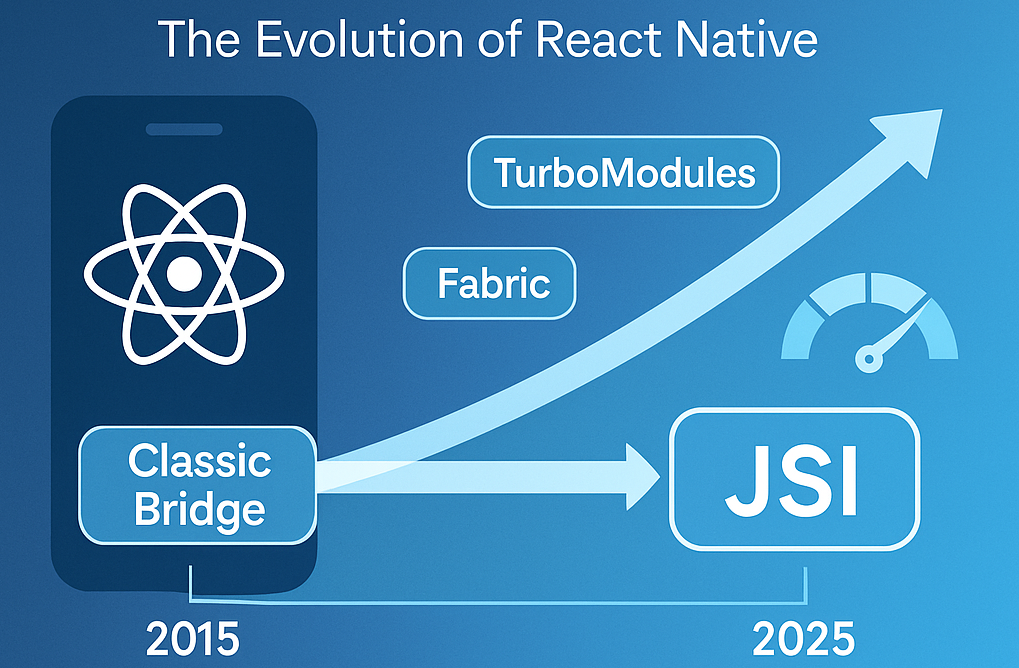Enable the Fabric renderer badge

(489, 284)
